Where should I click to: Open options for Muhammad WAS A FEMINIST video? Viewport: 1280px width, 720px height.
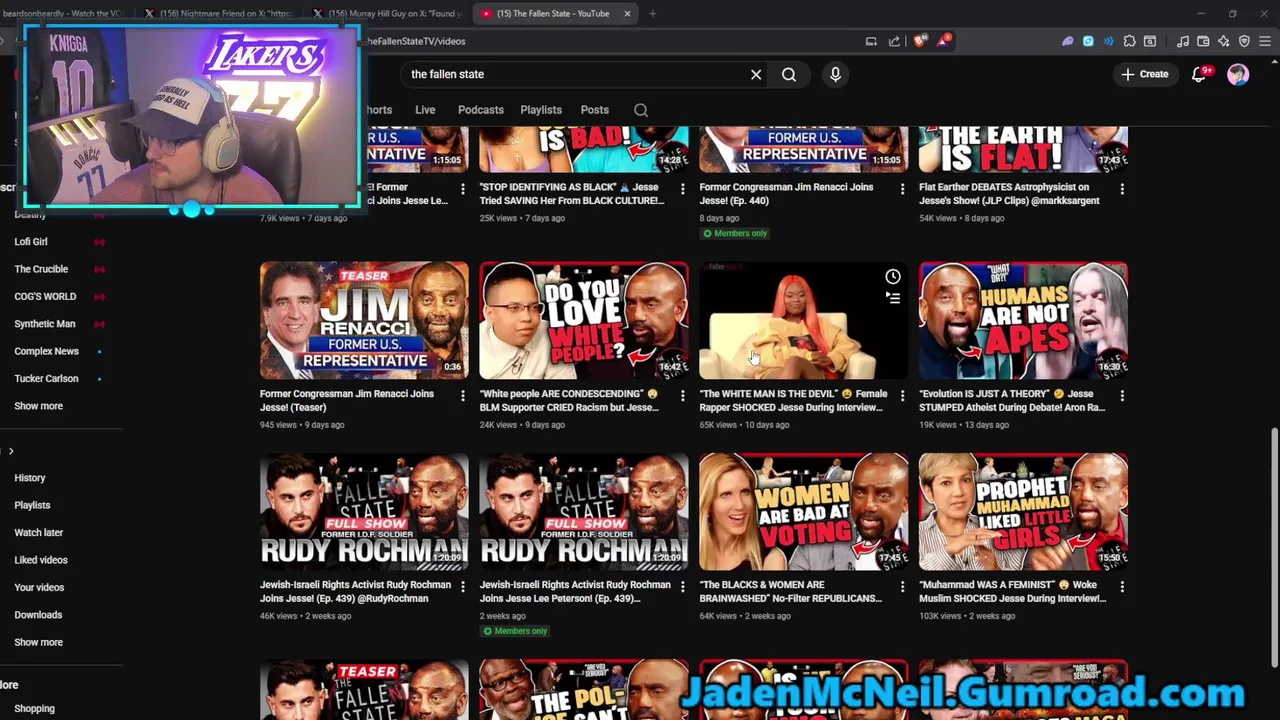(1122, 587)
